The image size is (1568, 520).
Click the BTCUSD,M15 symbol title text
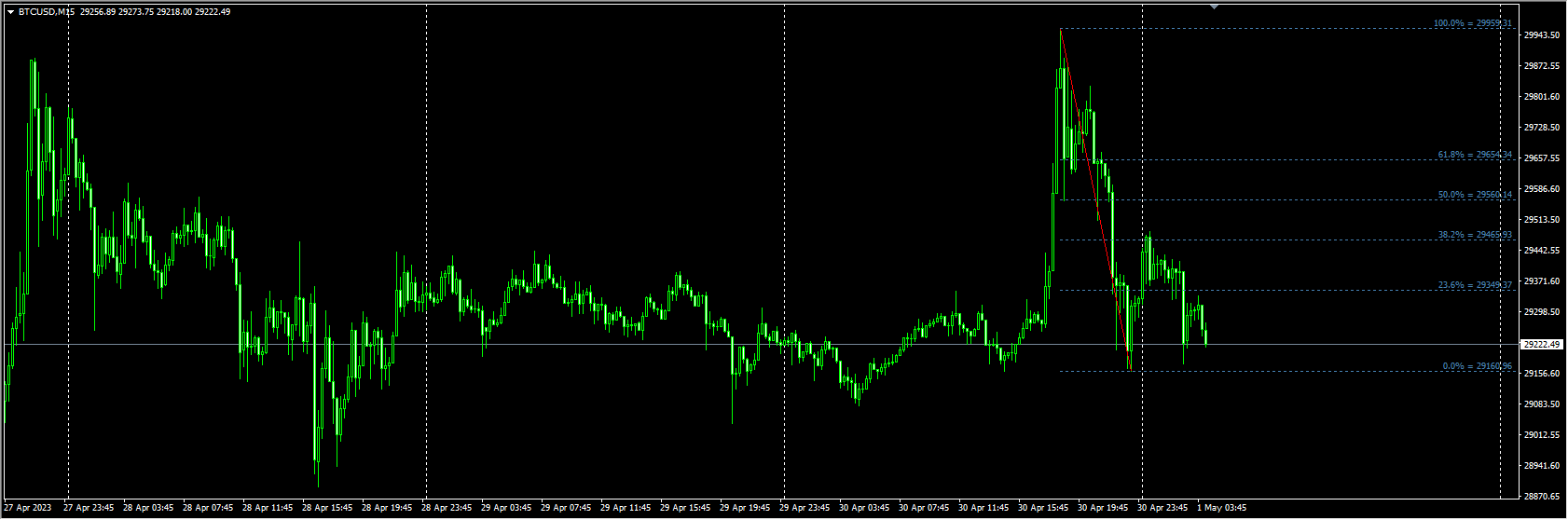(47, 12)
